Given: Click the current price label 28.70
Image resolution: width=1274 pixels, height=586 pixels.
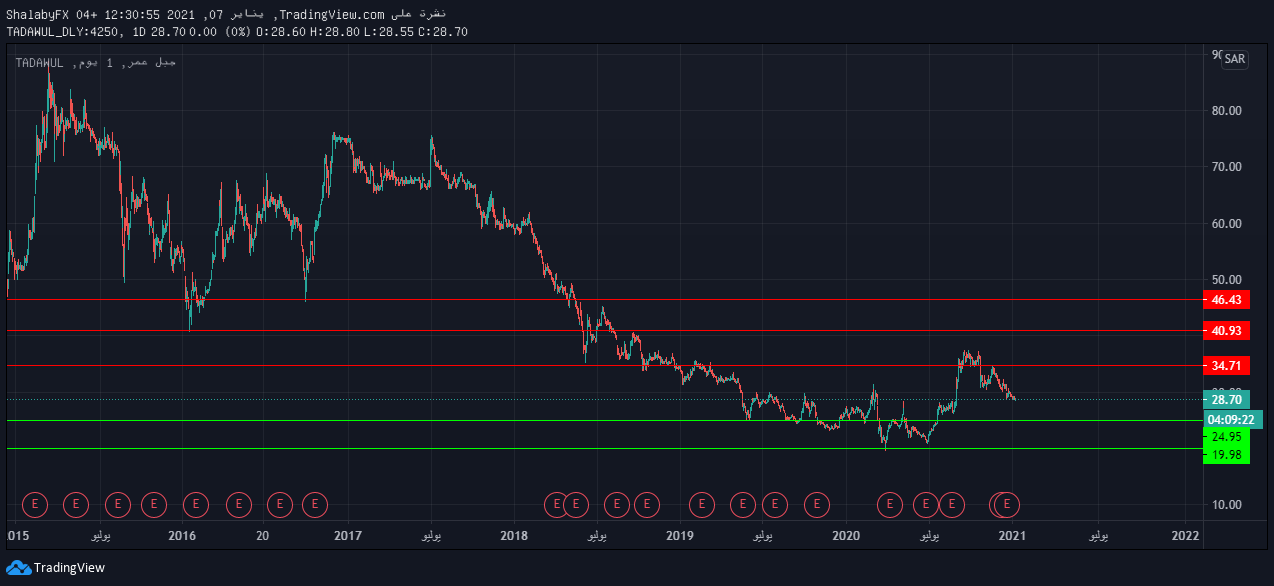Looking at the screenshot, I should 1226,400.
